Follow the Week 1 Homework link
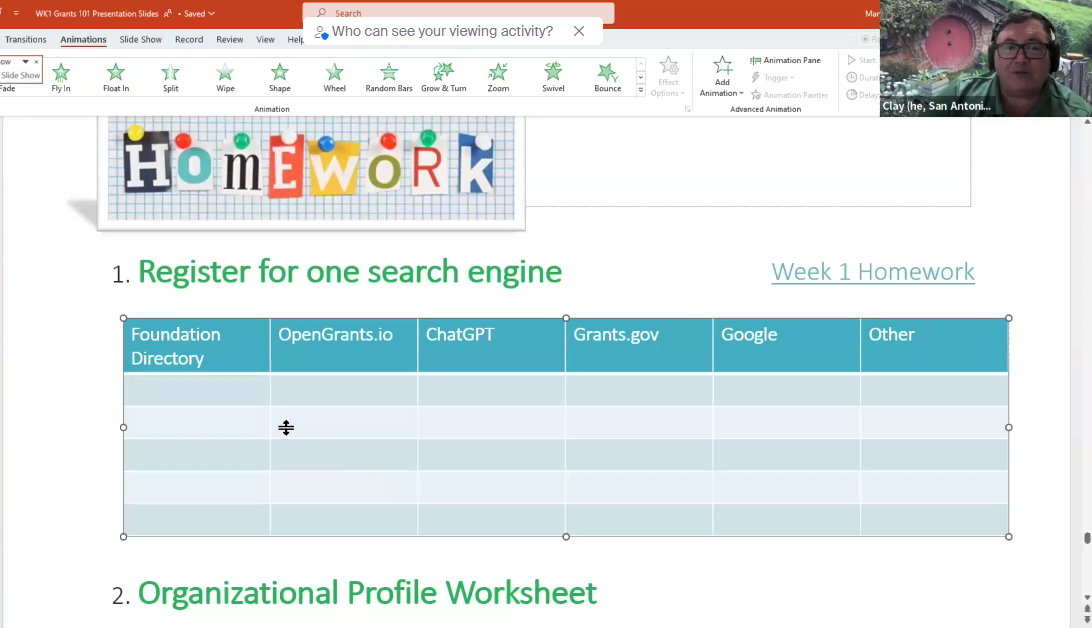The height and width of the screenshot is (628, 1092). pos(873,272)
